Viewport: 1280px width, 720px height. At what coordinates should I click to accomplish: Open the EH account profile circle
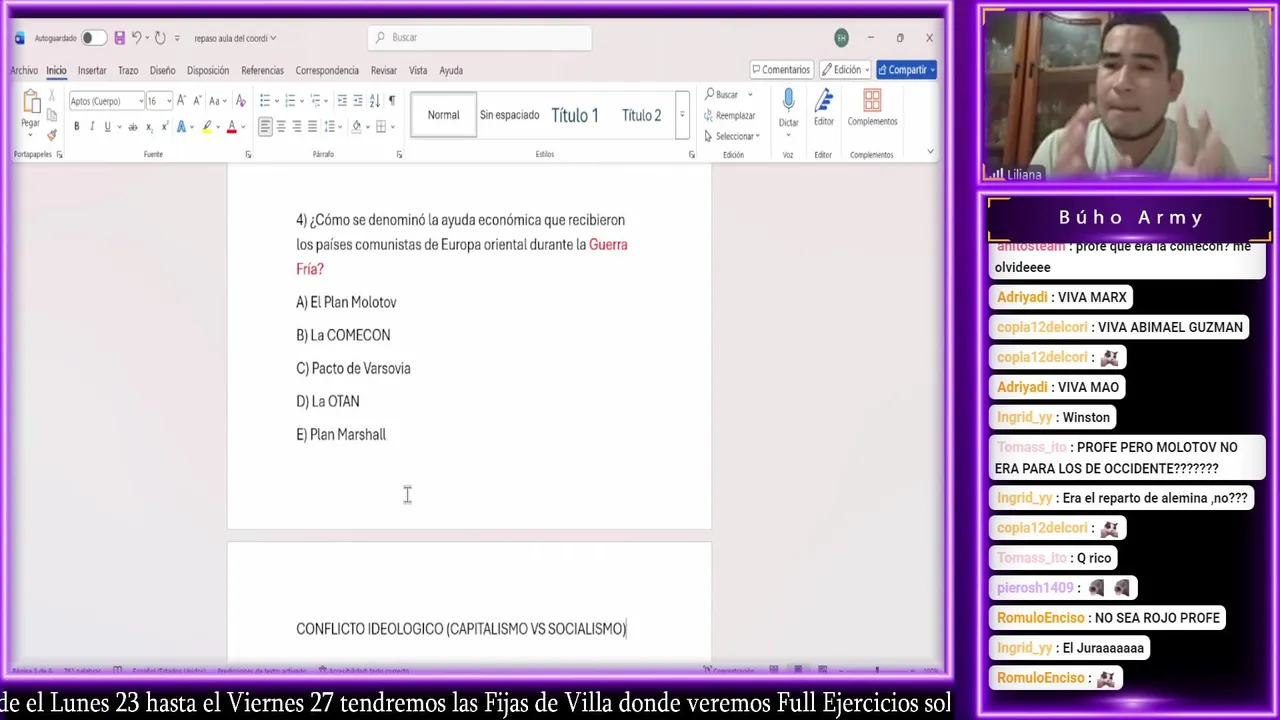coord(841,38)
